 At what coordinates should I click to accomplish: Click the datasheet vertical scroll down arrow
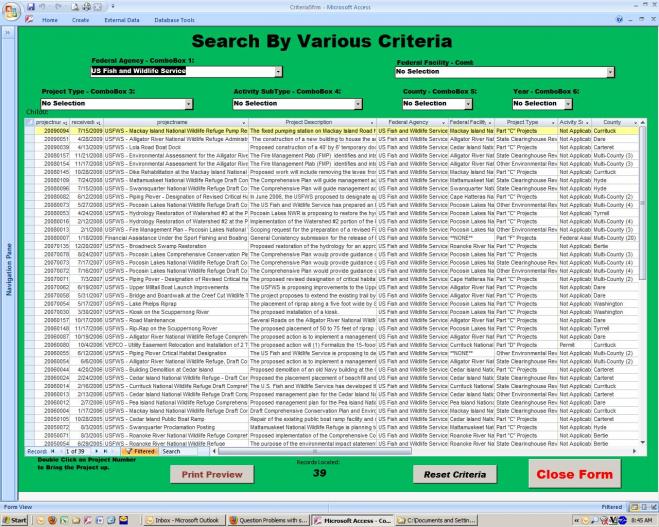(642, 443)
